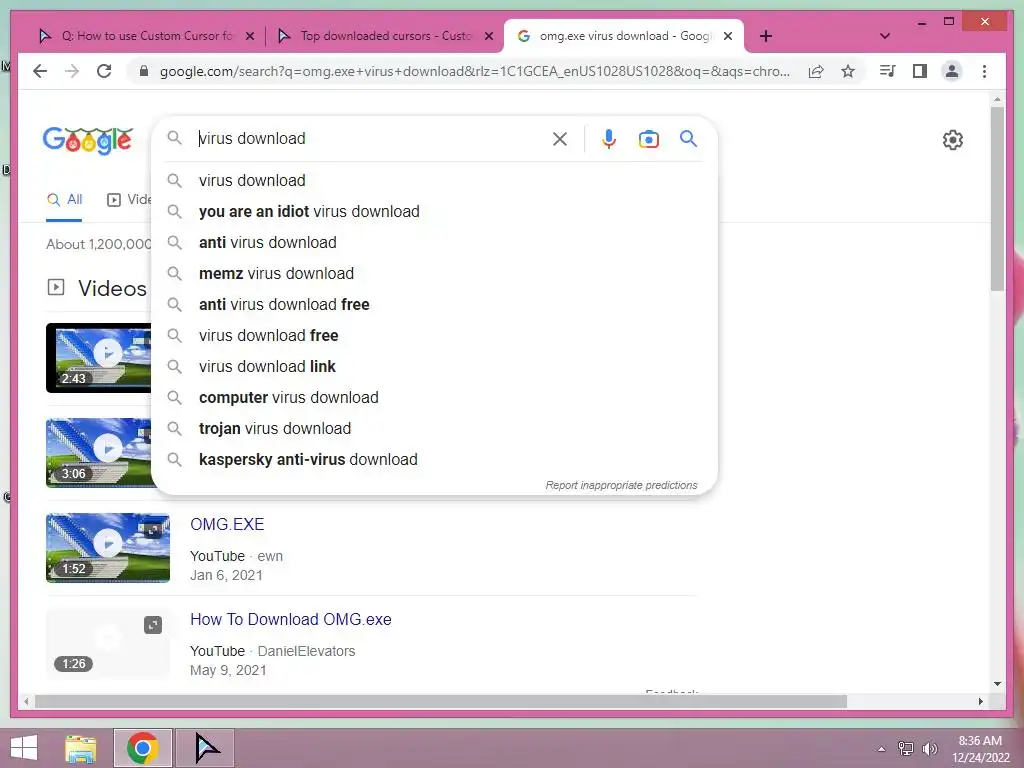1024x768 pixels.
Task: Click the address bar URL
Action: [x=474, y=71]
